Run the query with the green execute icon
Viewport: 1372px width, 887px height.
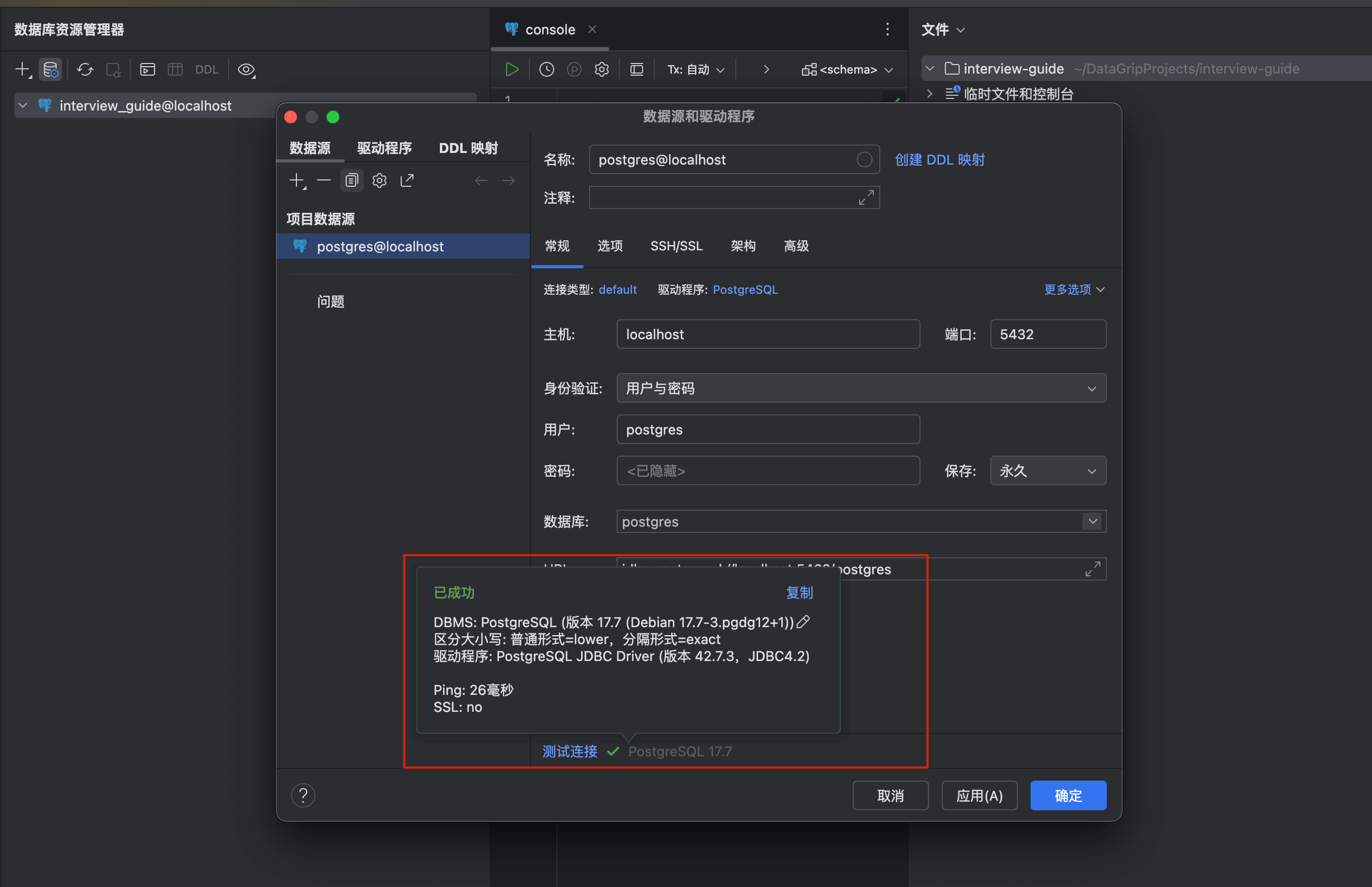tap(511, 70)
